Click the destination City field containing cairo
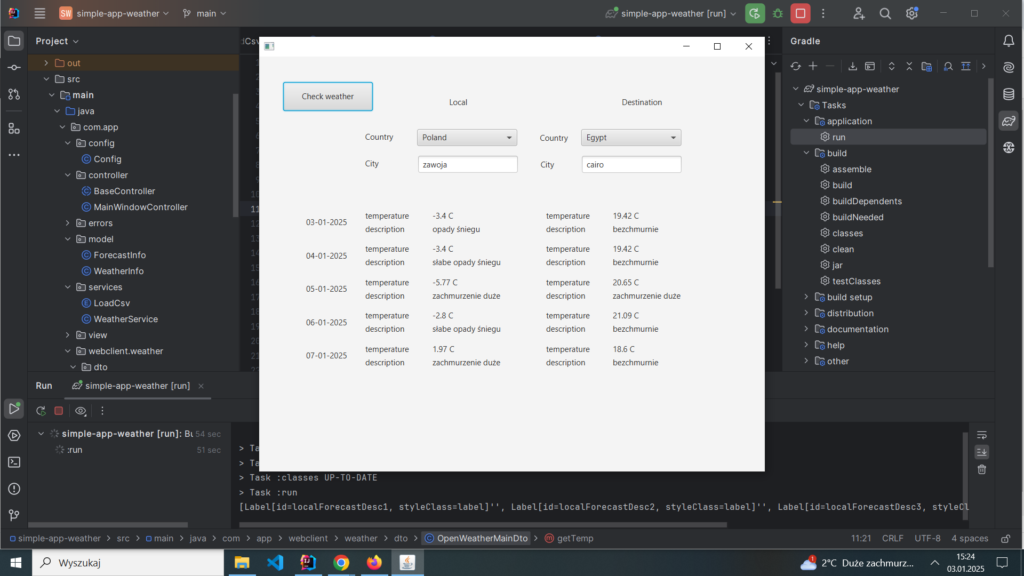 (631, 165)
